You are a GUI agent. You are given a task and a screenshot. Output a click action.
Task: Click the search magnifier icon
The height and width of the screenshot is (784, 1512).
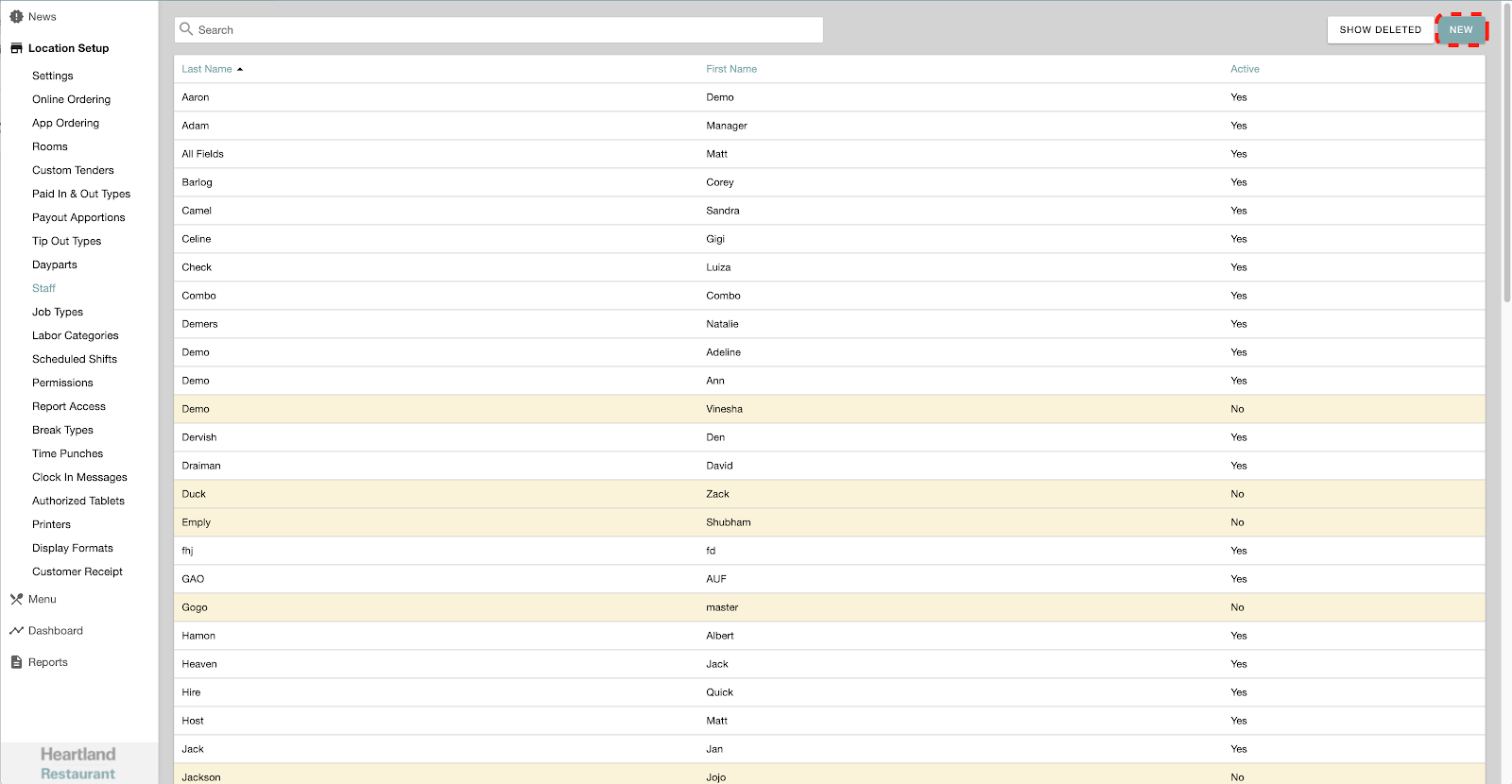click(186, 29)
